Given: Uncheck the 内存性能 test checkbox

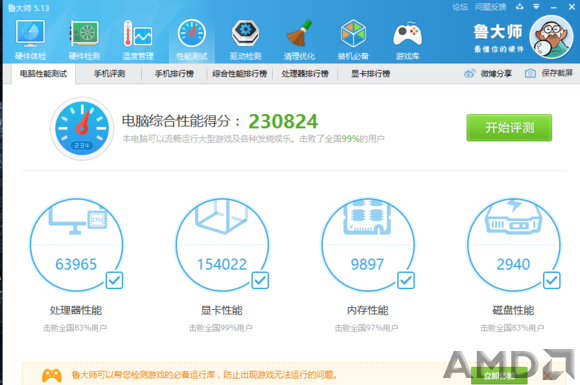Looking at the screenshot, I should pyautogui.click(x=406, y=281).
